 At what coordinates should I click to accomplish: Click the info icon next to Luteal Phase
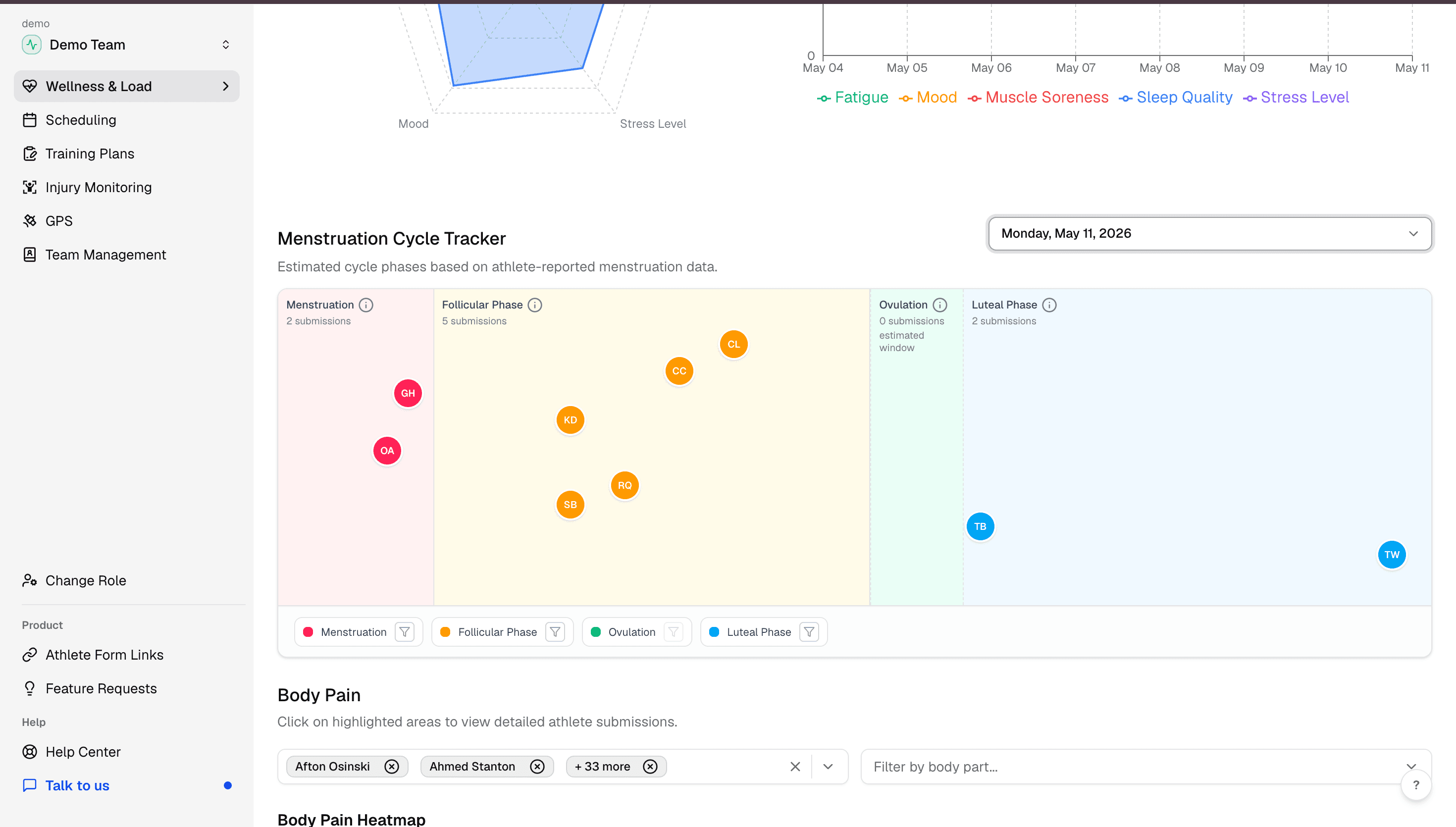(1049, 305)
